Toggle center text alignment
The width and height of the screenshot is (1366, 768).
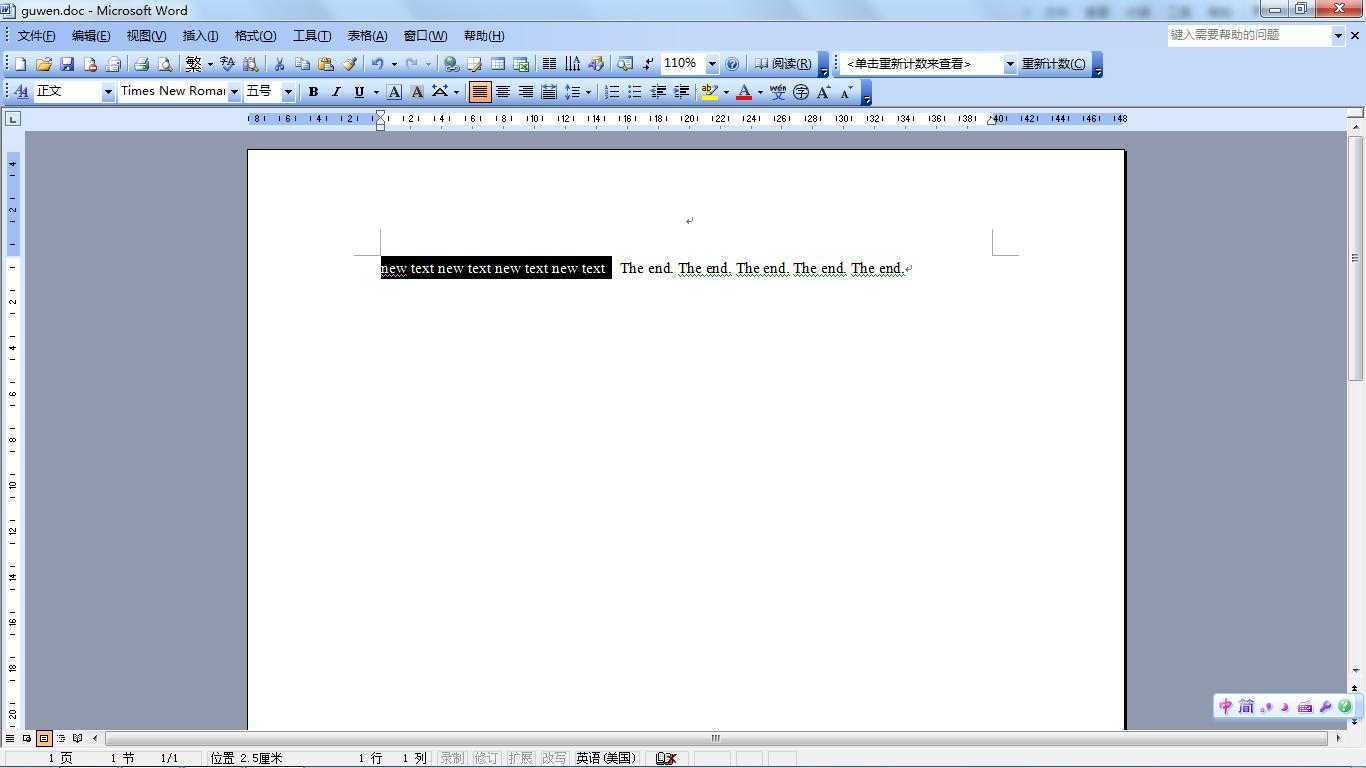click(503, 92)
